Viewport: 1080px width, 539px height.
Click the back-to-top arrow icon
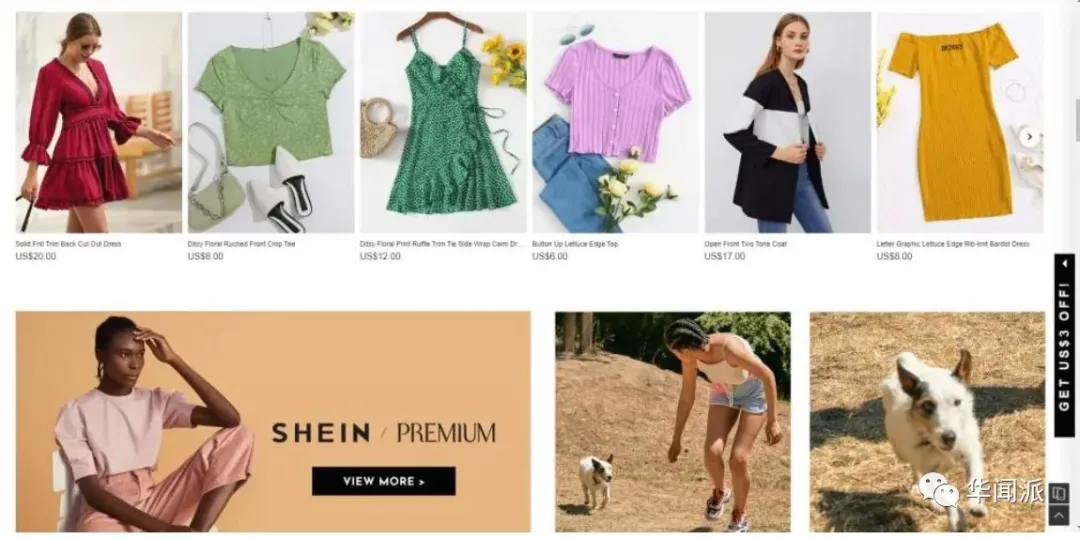(x=1059, y=515)
